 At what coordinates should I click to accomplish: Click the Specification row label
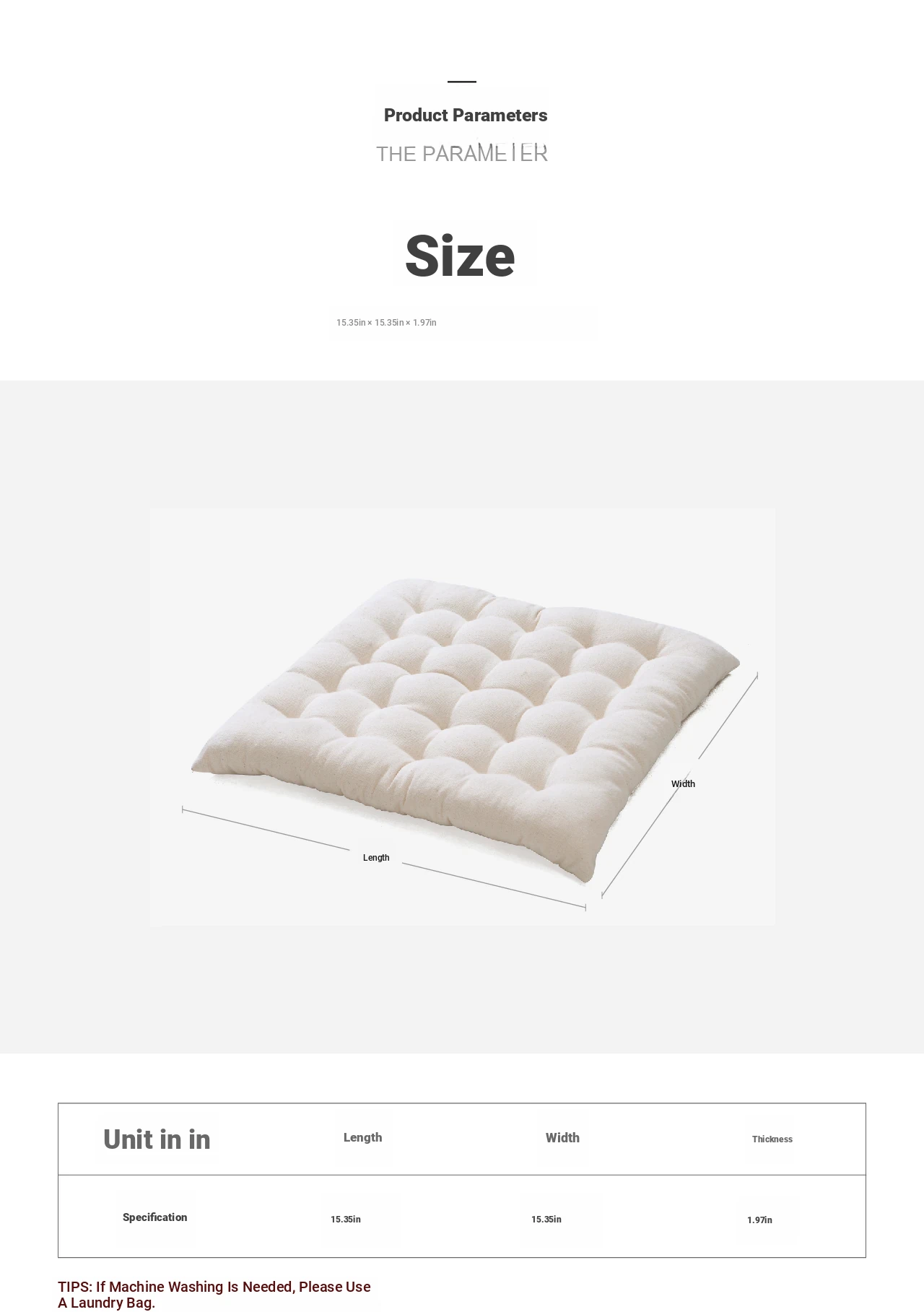coord(154,1217)
